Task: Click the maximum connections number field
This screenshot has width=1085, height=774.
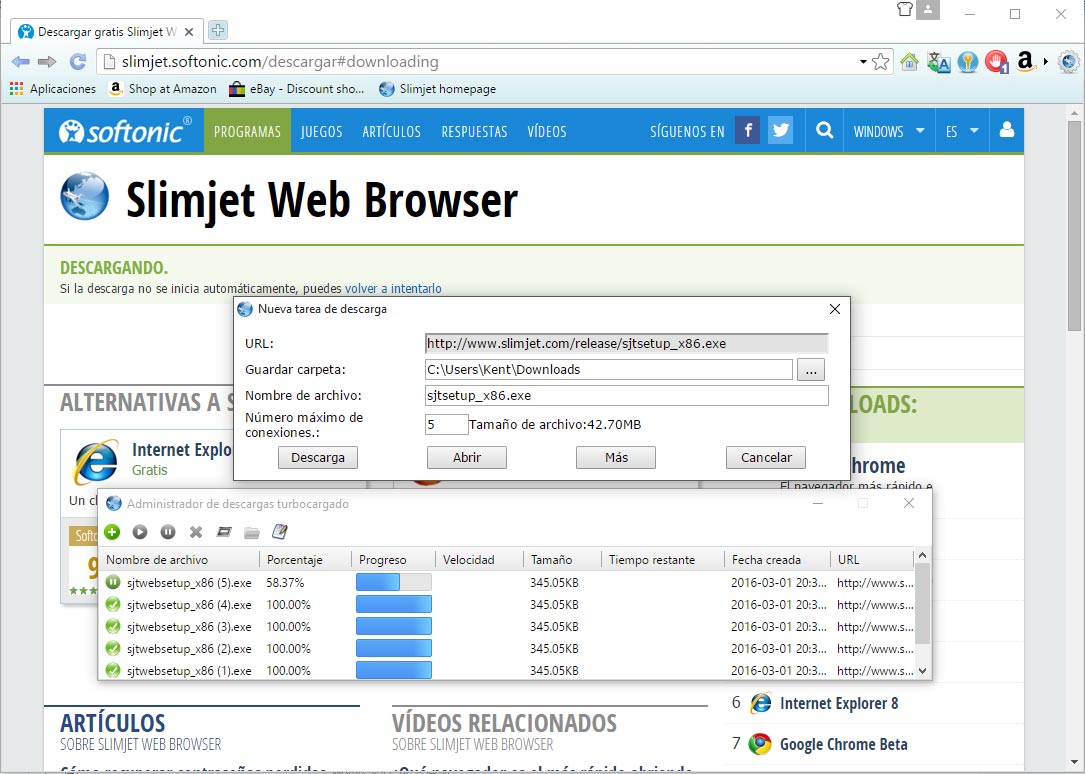Action: (446, 424)
